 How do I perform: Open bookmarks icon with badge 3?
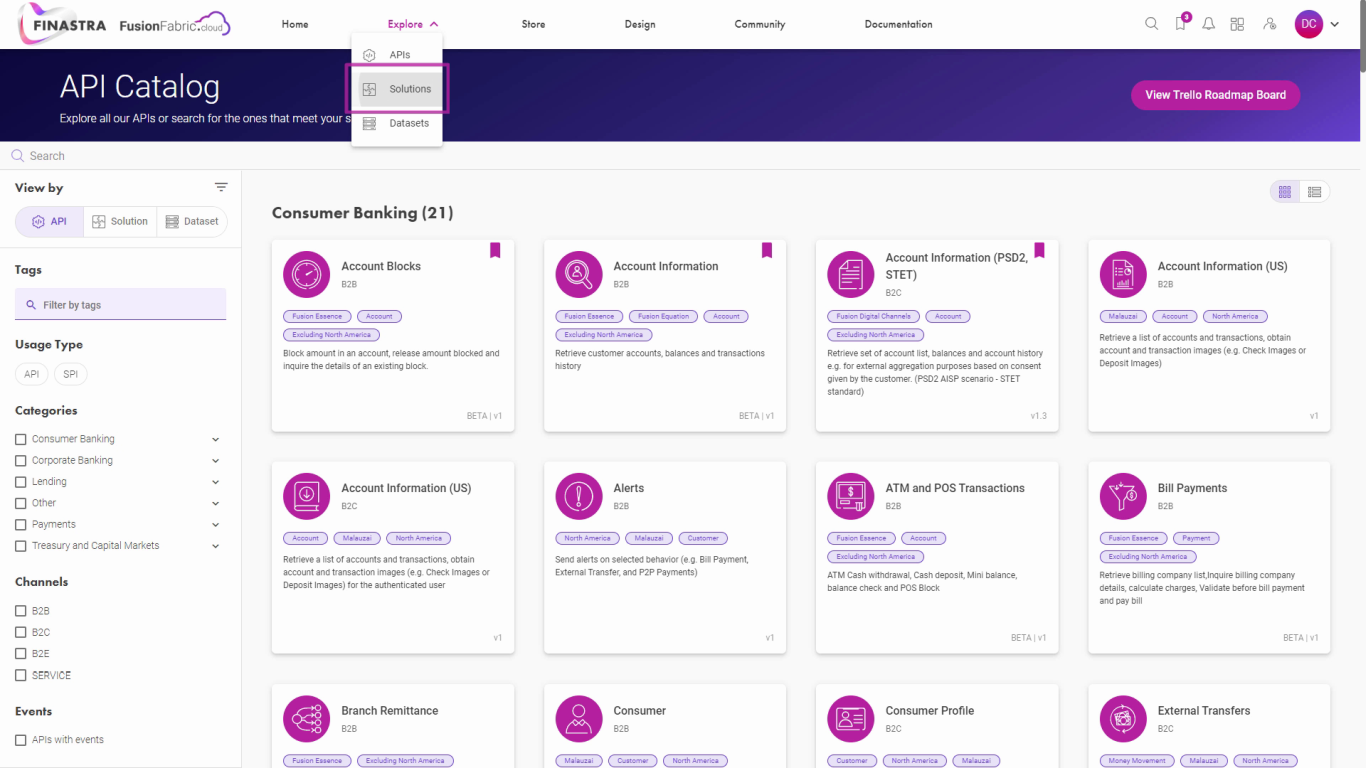point(1181,23)
